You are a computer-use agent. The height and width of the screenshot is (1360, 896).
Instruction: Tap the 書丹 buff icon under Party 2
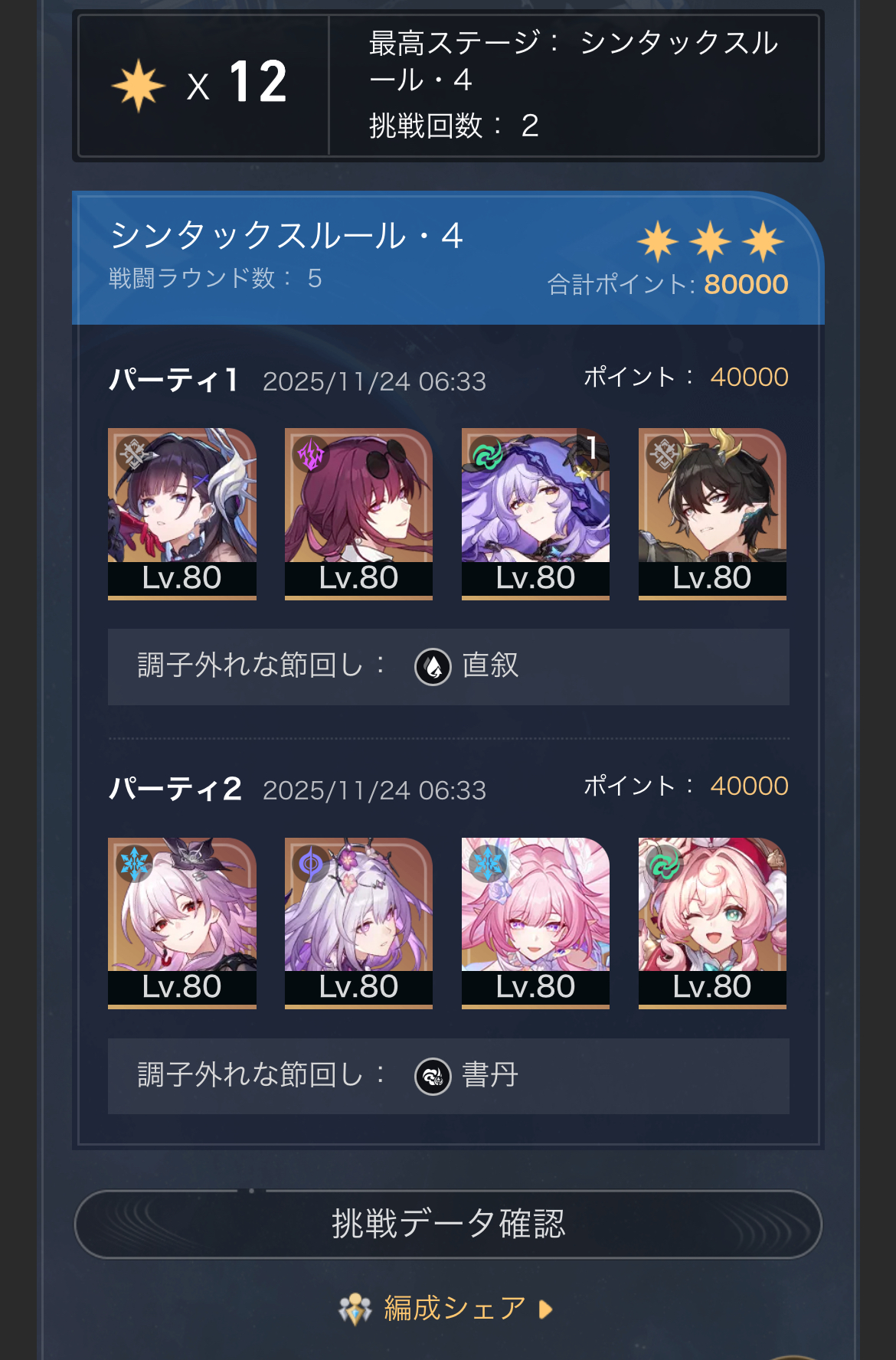pyautogui.click(x=433, y=1077)
